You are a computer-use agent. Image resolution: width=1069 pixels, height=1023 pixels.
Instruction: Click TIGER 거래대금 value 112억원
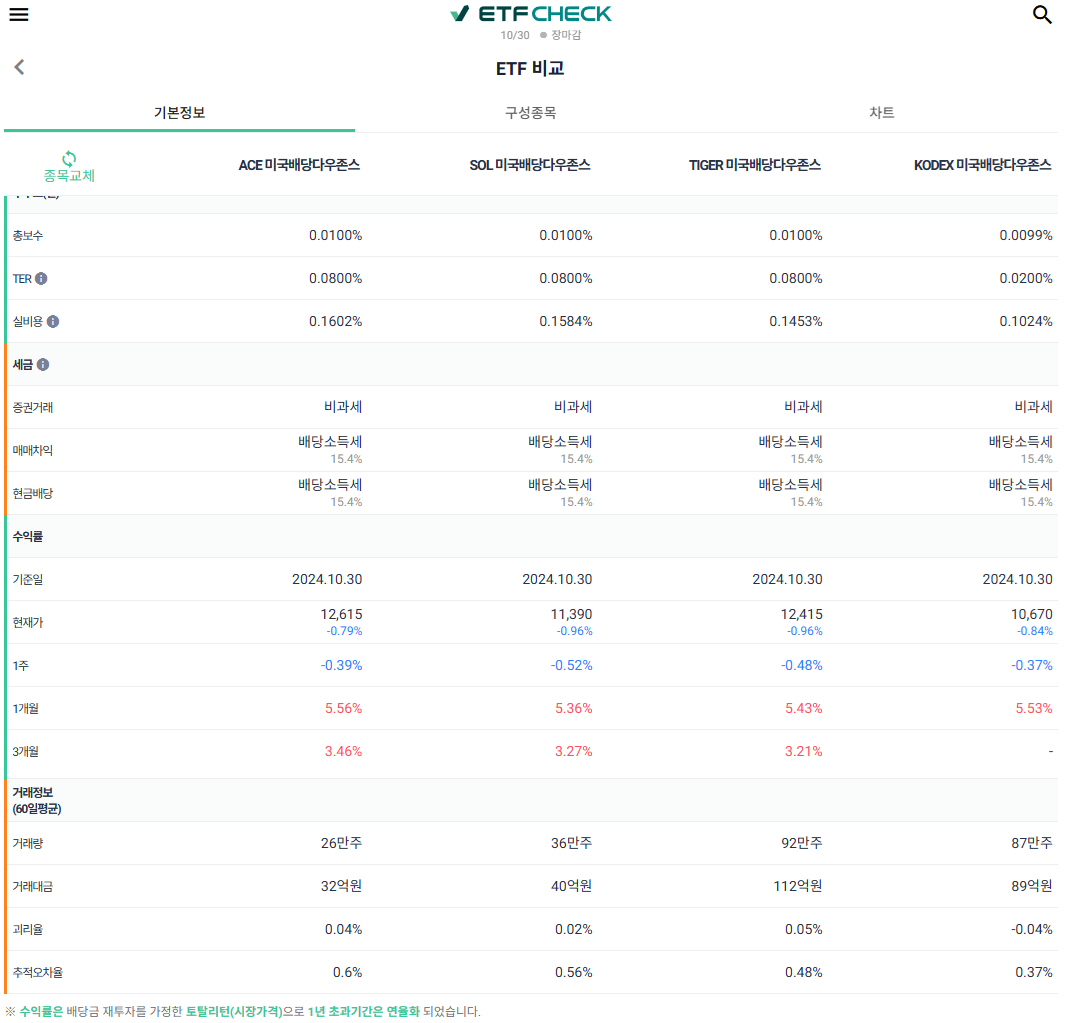798,886
